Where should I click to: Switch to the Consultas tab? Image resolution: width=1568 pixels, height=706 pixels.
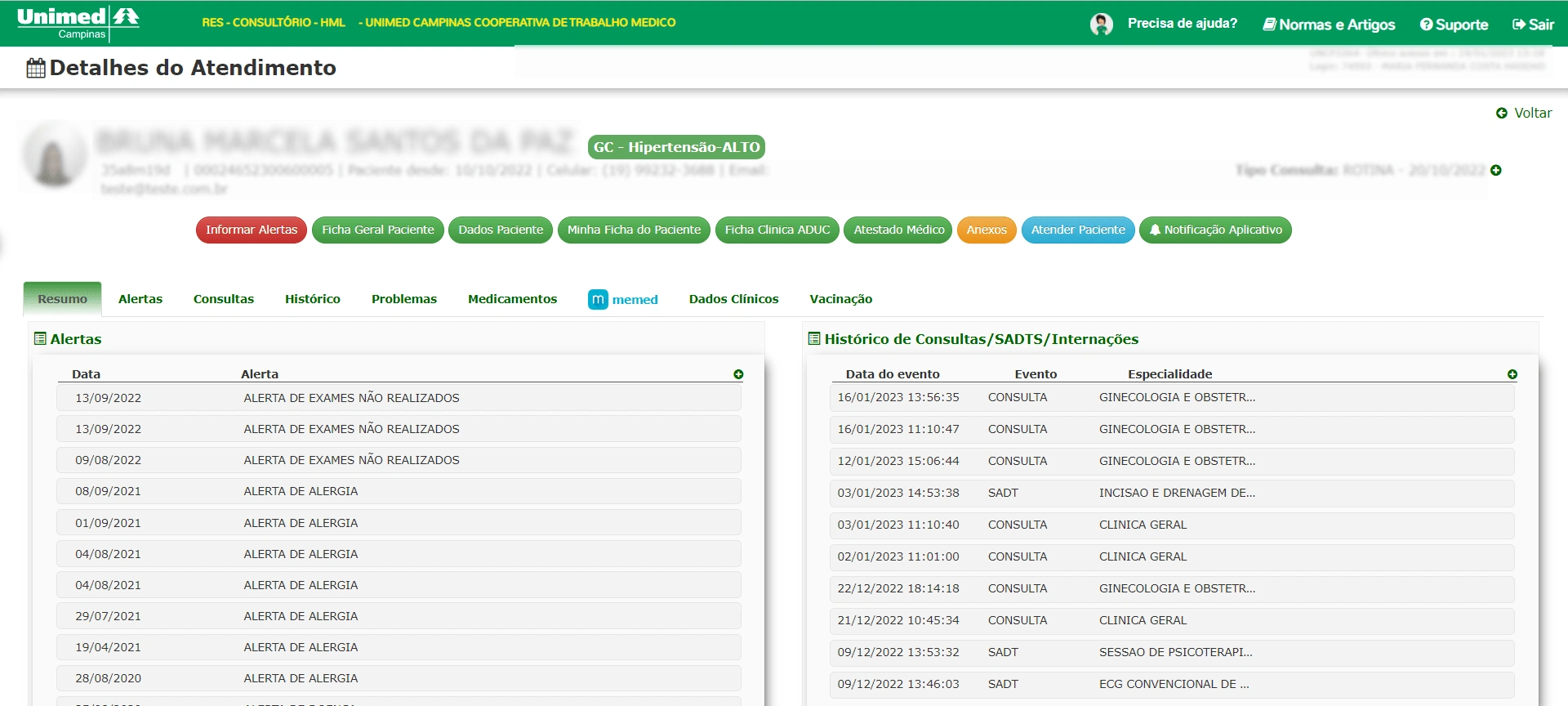224,299
